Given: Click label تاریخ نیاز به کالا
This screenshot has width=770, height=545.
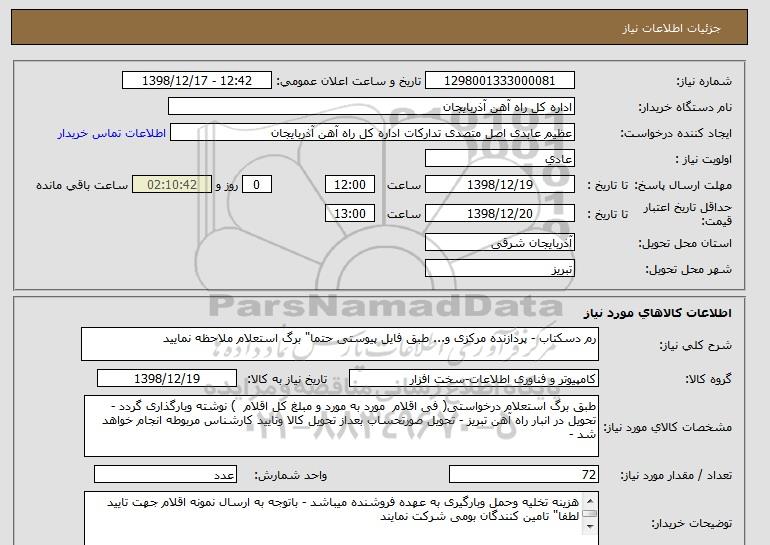Looking at the screenshot, I should click(x=287, y=379).
